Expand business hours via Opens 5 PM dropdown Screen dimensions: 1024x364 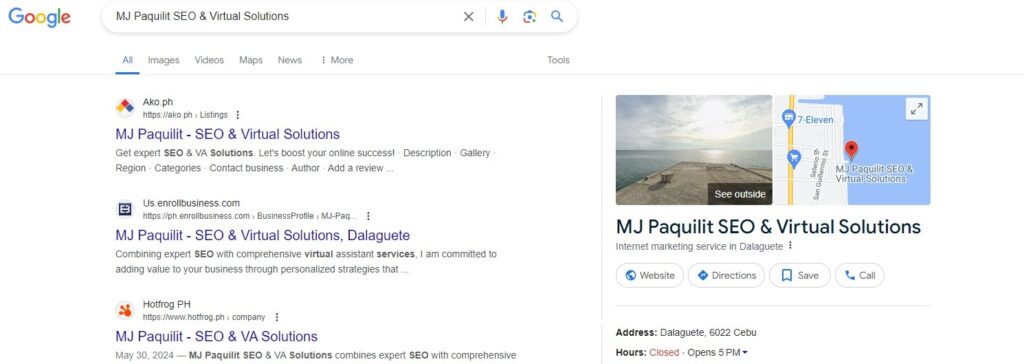point(718,352)
